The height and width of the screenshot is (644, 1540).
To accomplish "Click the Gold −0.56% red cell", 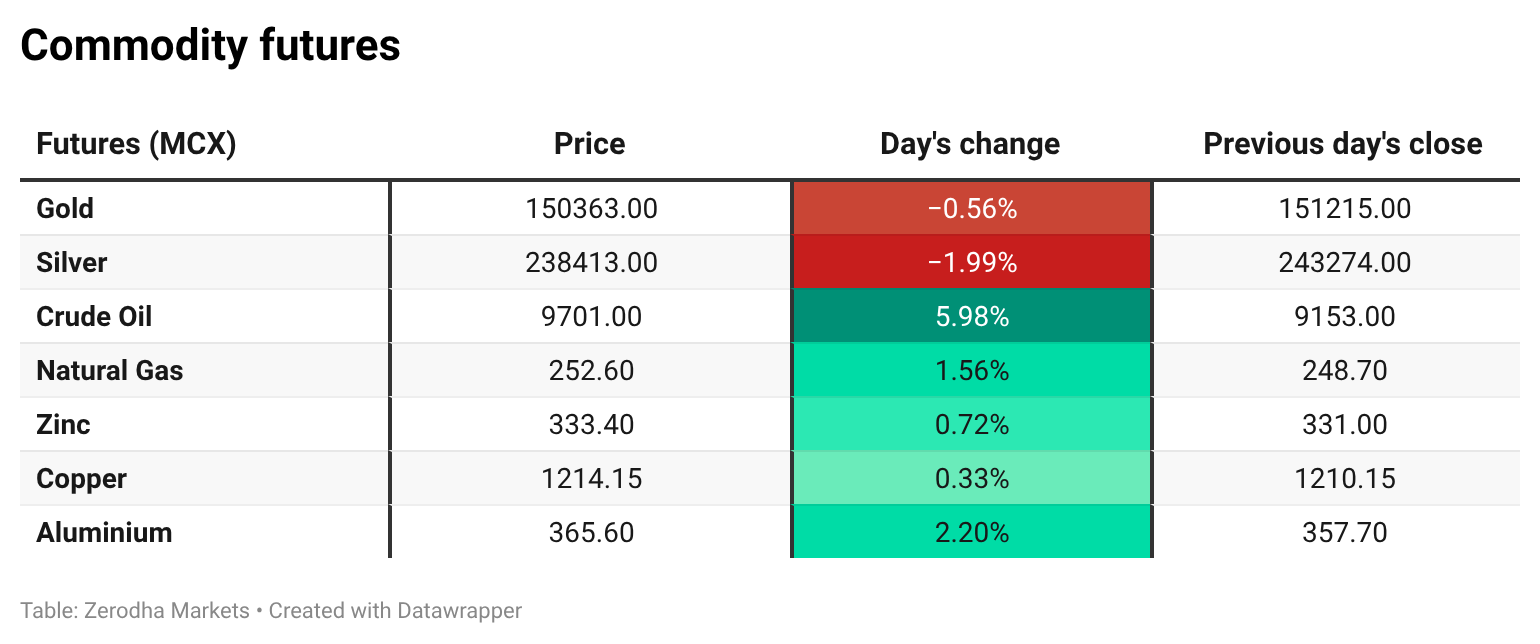I will coord(971,209).
